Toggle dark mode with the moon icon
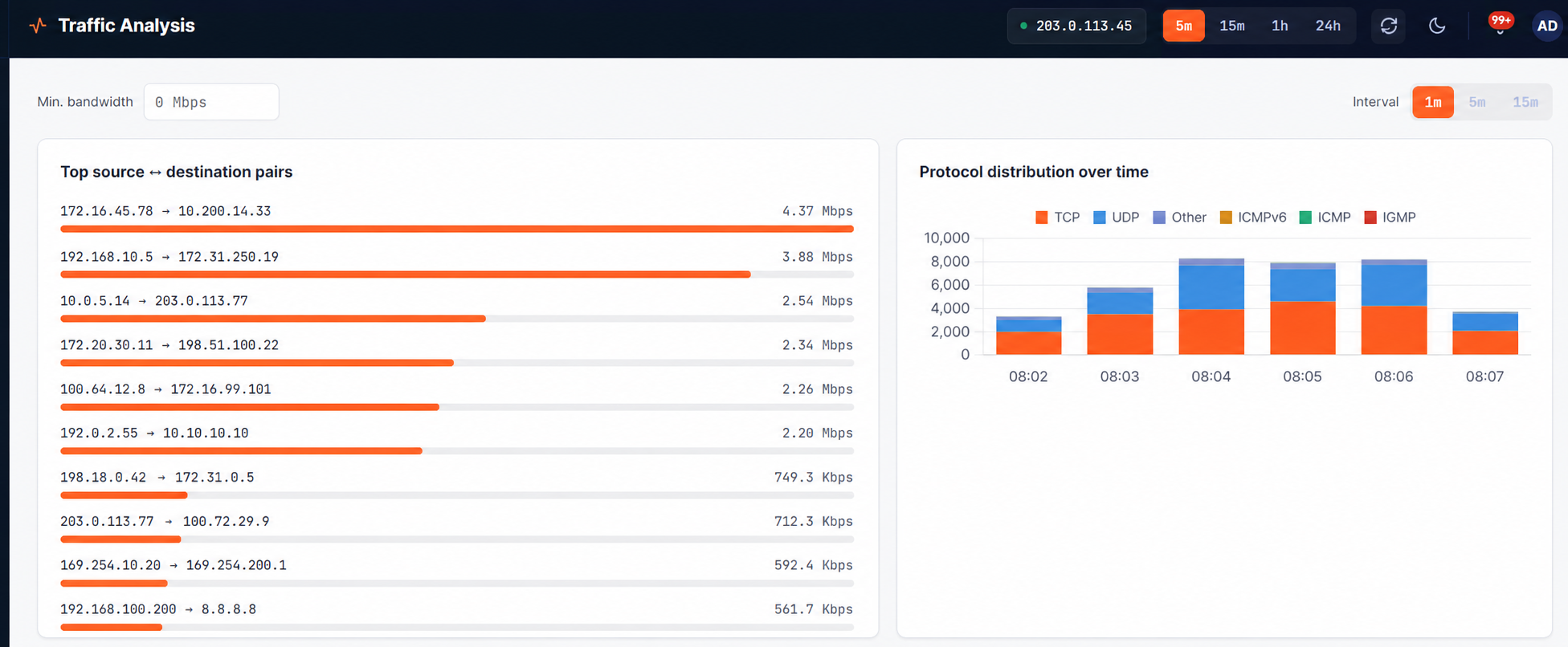Image resolution: width=1568 pixels, height=647 pixels. 1437,26
